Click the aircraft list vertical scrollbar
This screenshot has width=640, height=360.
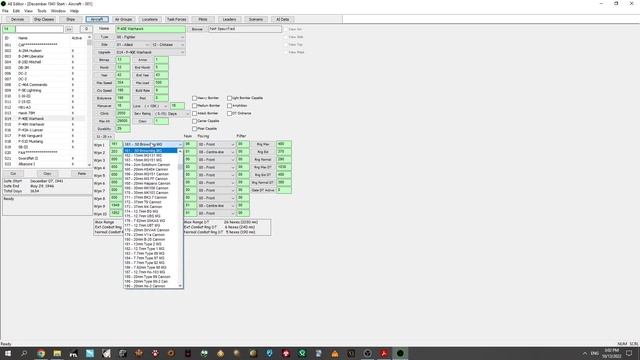pyautogui.click(x=89, y=101)
